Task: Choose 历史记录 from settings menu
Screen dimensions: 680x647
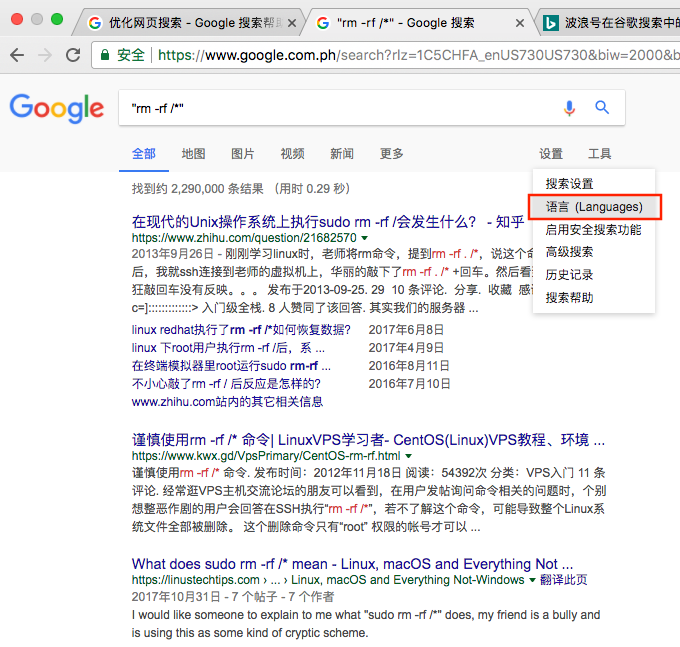Action: pyautogui.click(x=594, y=275)
